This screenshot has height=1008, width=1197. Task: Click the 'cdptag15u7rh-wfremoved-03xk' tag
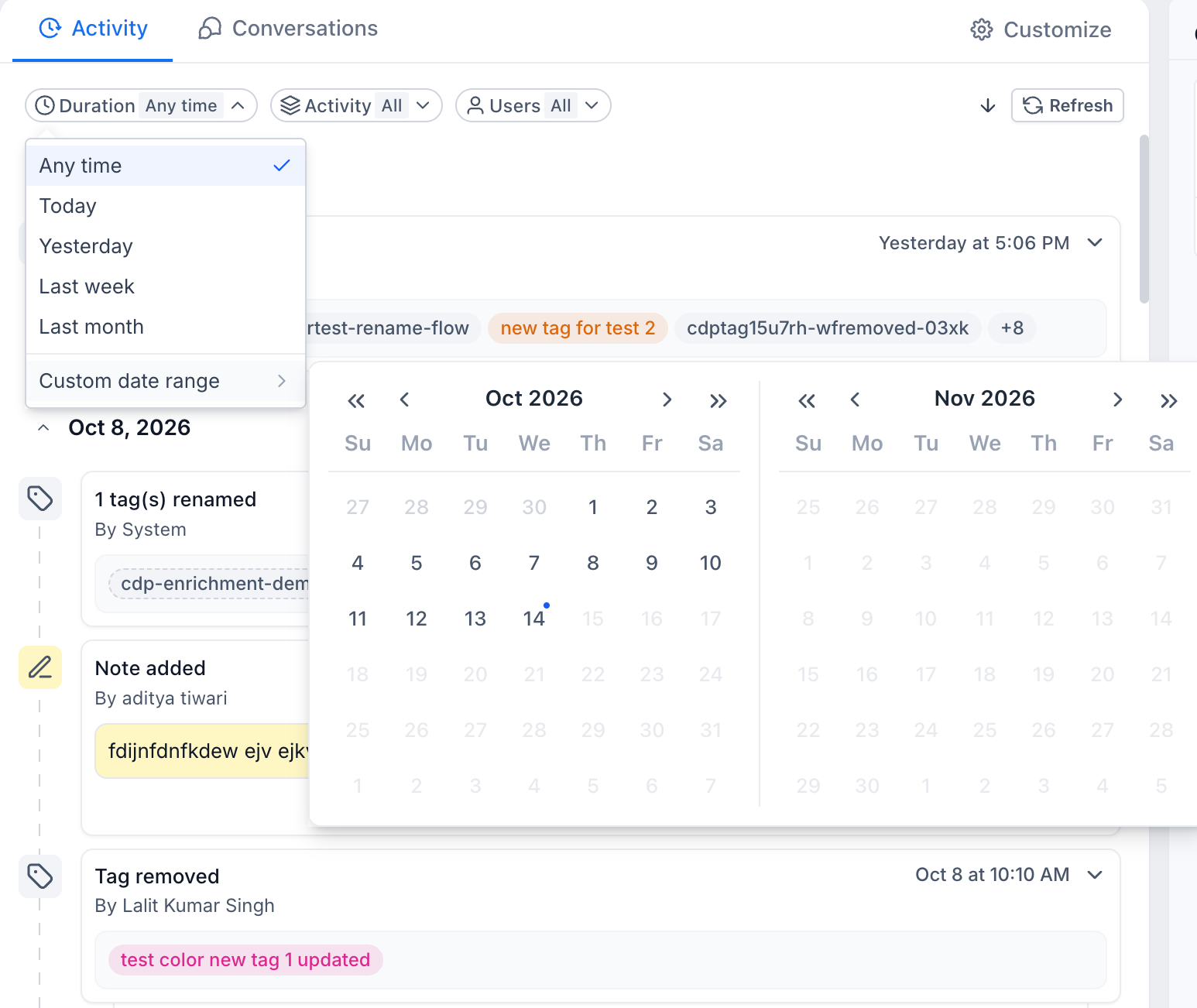tap(828, 328)
